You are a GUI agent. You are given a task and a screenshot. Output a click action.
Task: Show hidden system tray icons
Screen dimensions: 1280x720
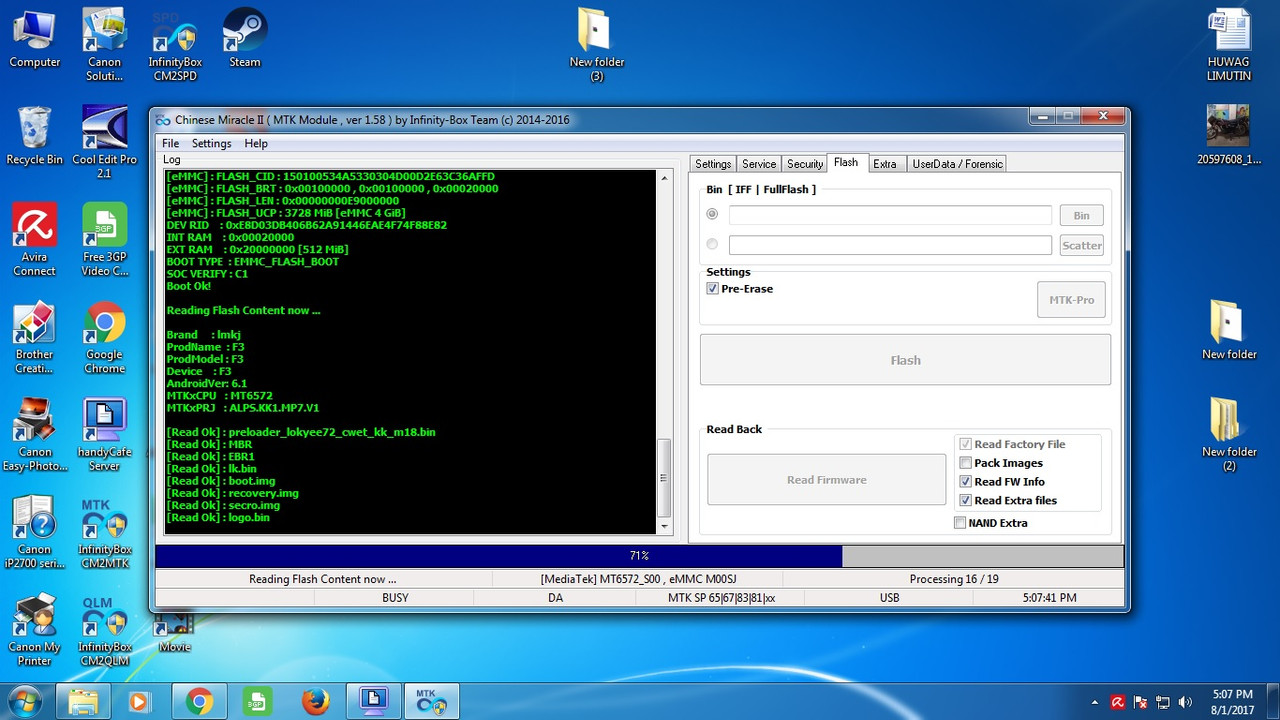[1095, 702]
